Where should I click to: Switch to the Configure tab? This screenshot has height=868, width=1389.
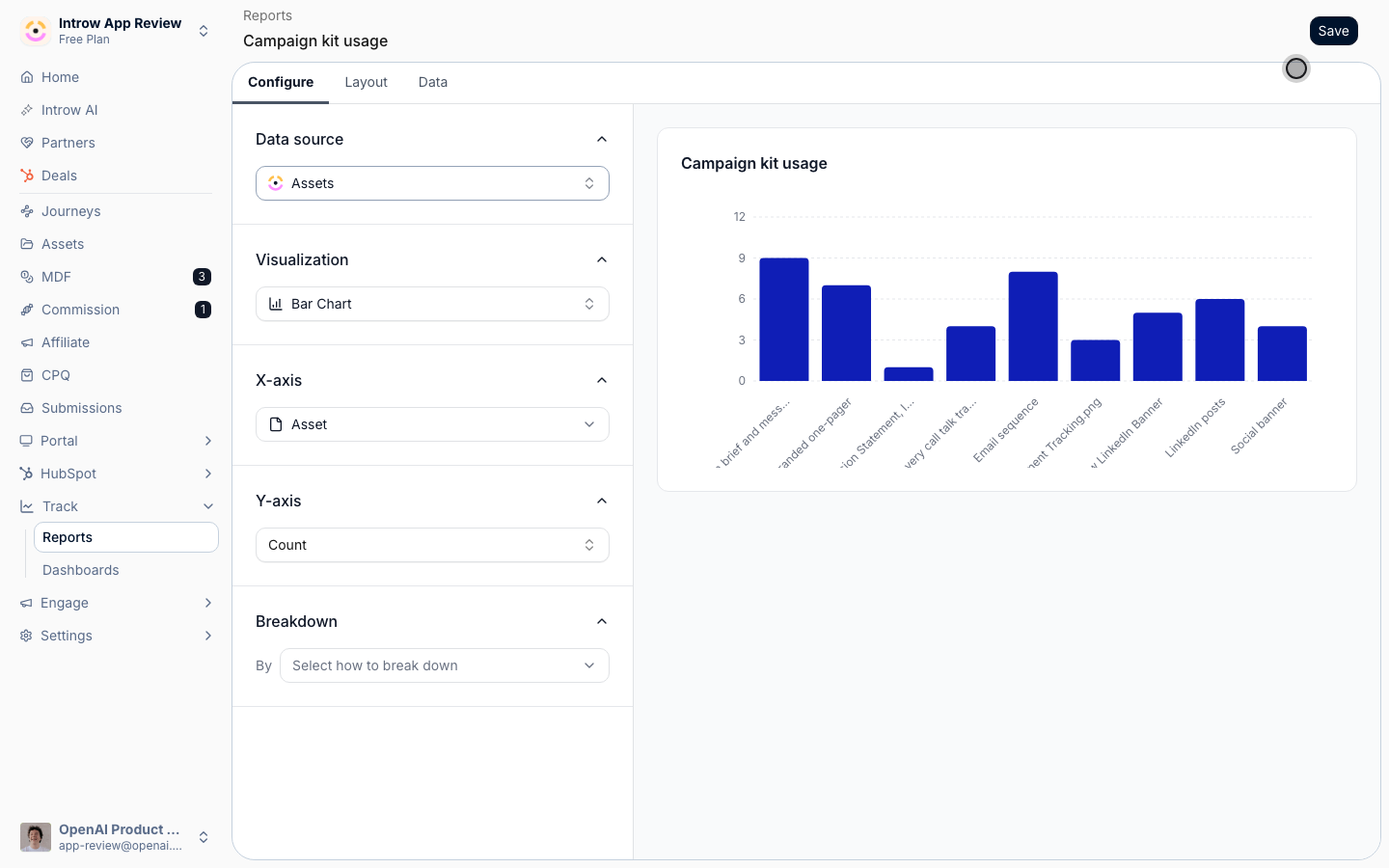click(x=281, y=82)
